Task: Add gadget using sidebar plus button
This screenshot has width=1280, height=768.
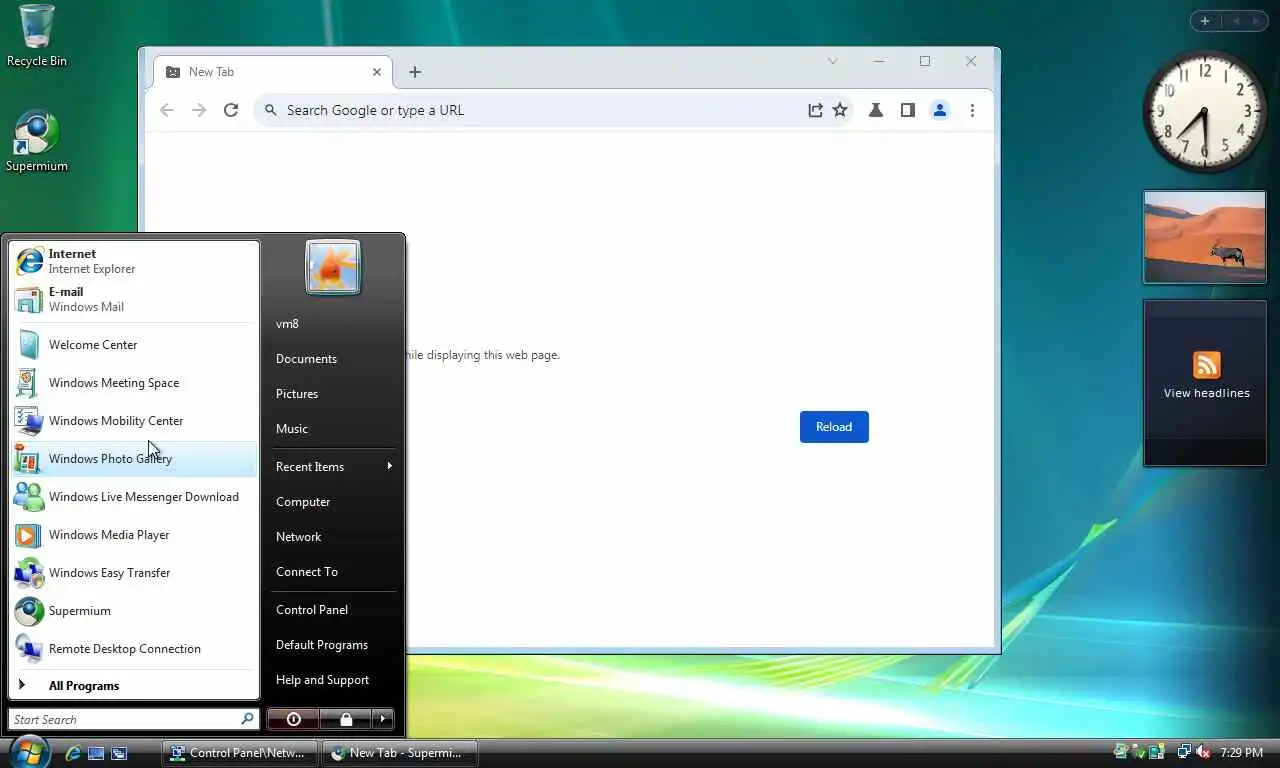Action: coord(1205,21)
